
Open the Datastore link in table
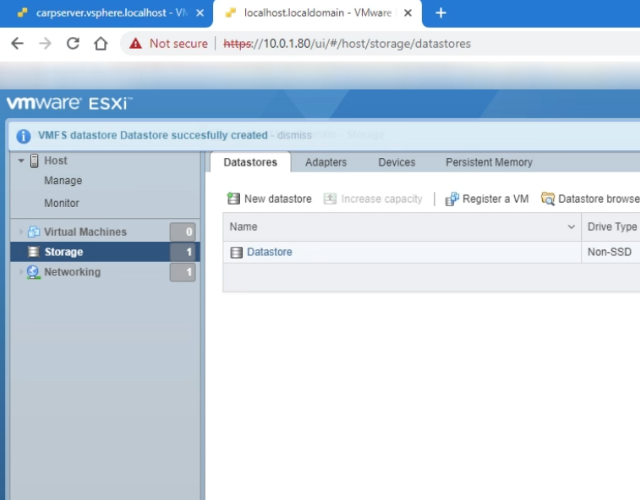[269, 252]
